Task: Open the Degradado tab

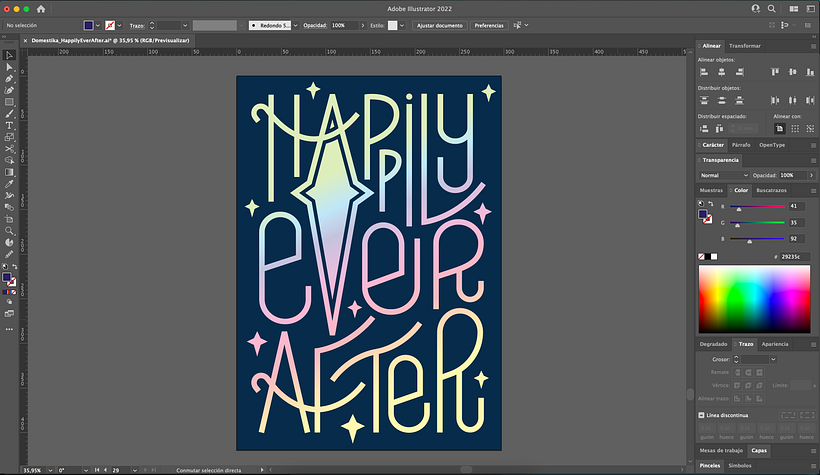Action: (x=713, y=344)
